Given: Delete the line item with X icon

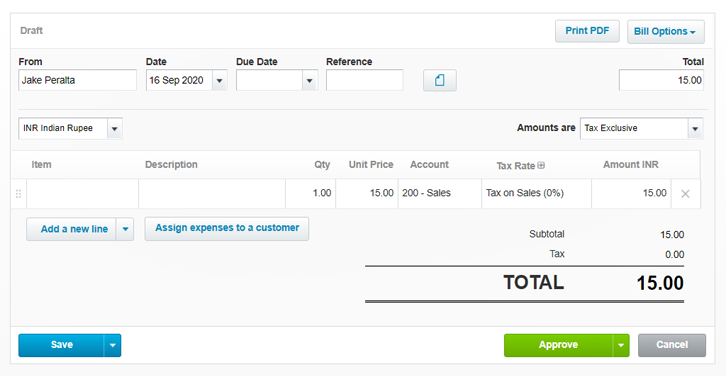Looking at the screenshot, I should [685, 194].
